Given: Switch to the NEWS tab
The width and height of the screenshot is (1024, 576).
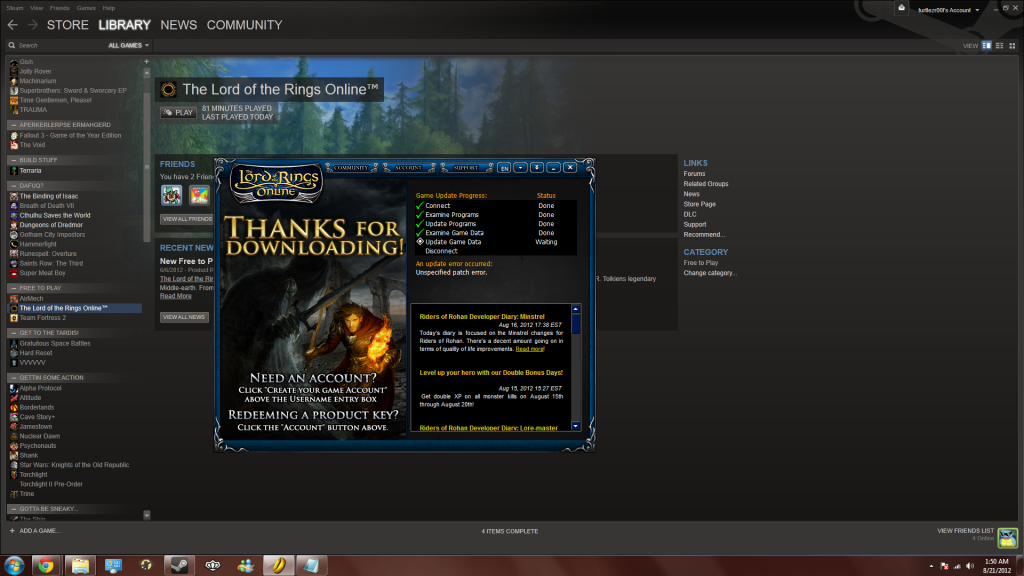Looking at the screenshot, I should [178, 25].
